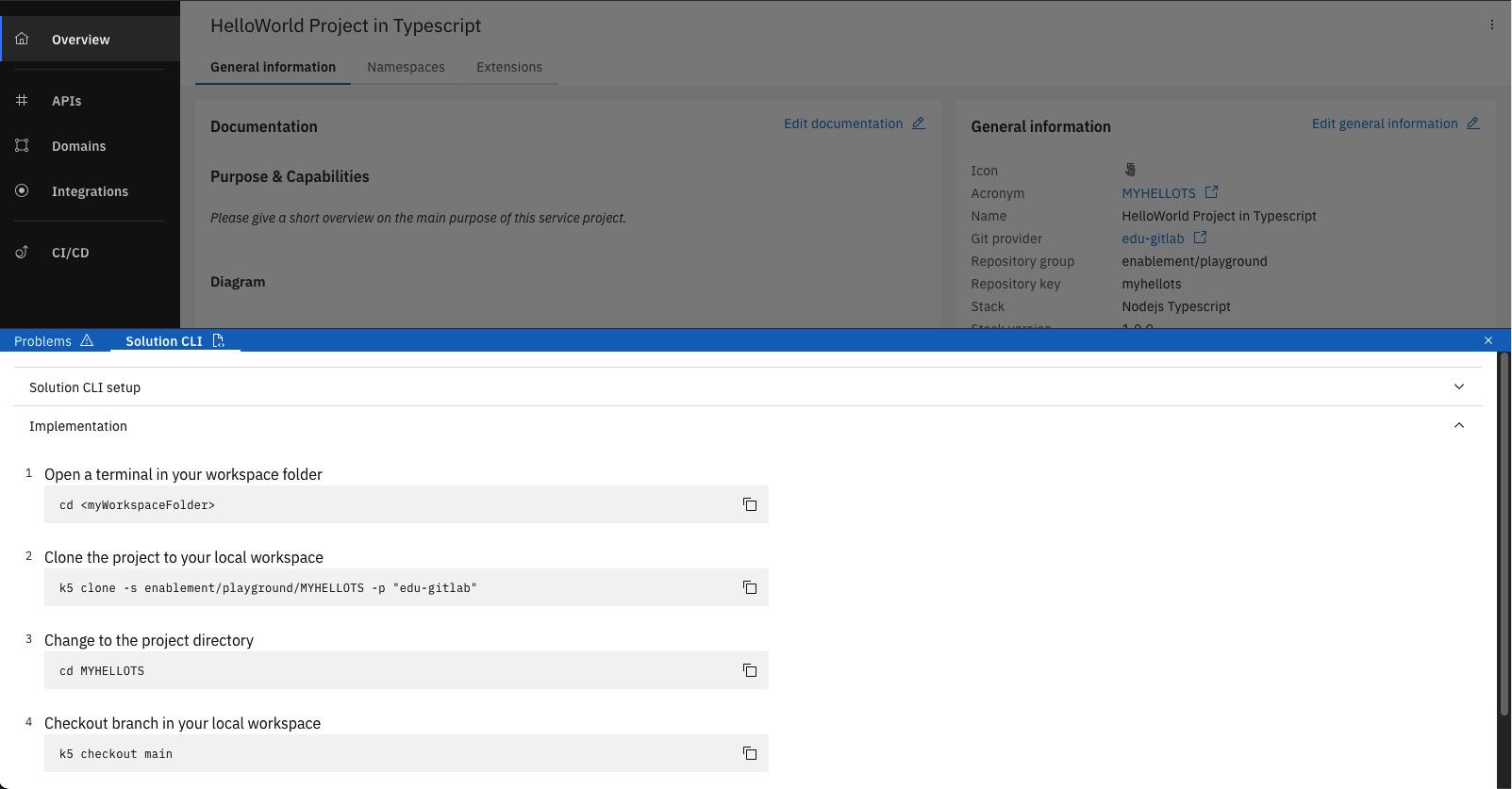Viewport: 1512px width, 789px height.
Task: Click the myhellots repository key value
Action: [1151, 284]
